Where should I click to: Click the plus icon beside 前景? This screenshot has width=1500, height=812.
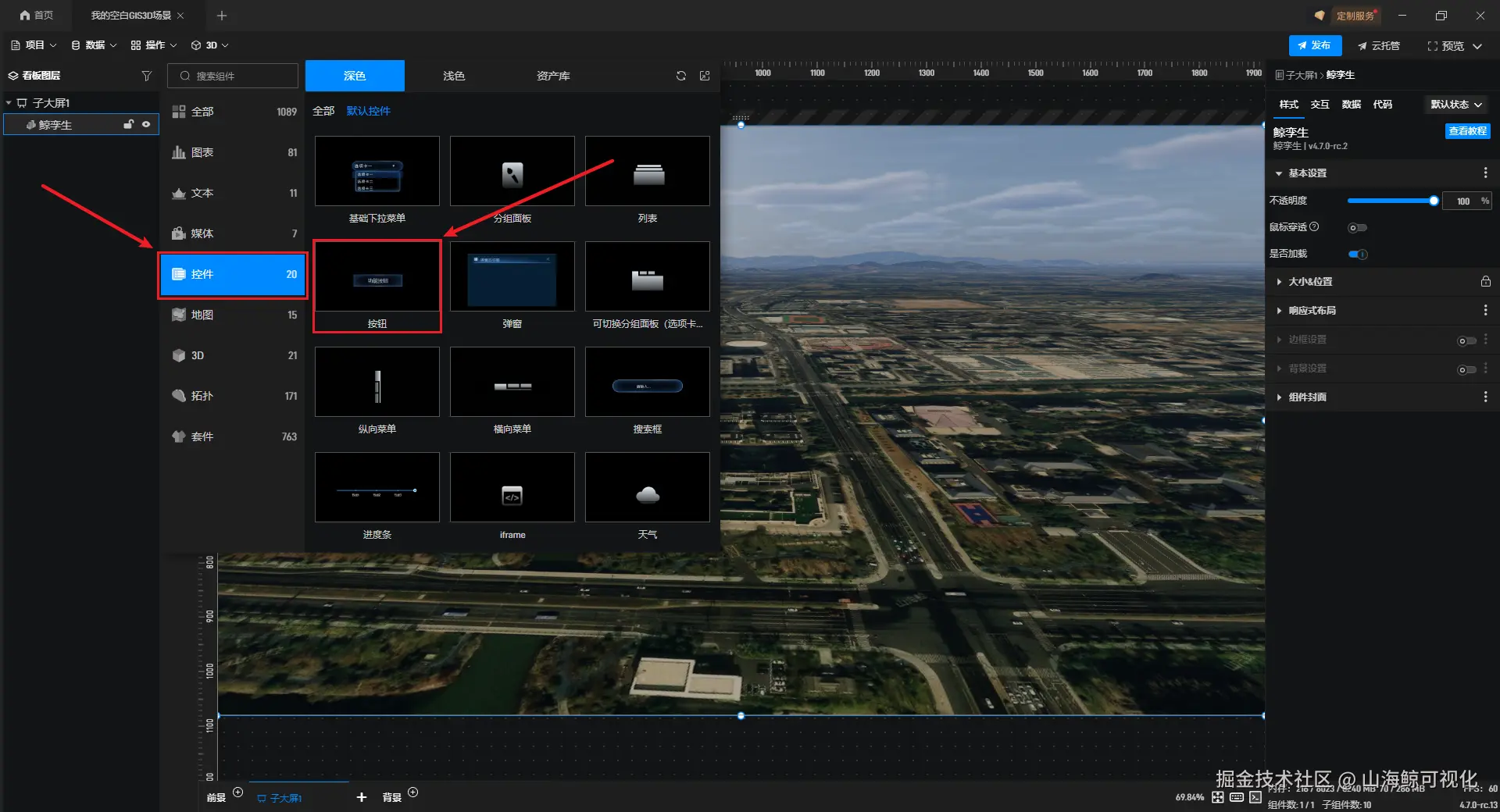[x=238, y=792]
